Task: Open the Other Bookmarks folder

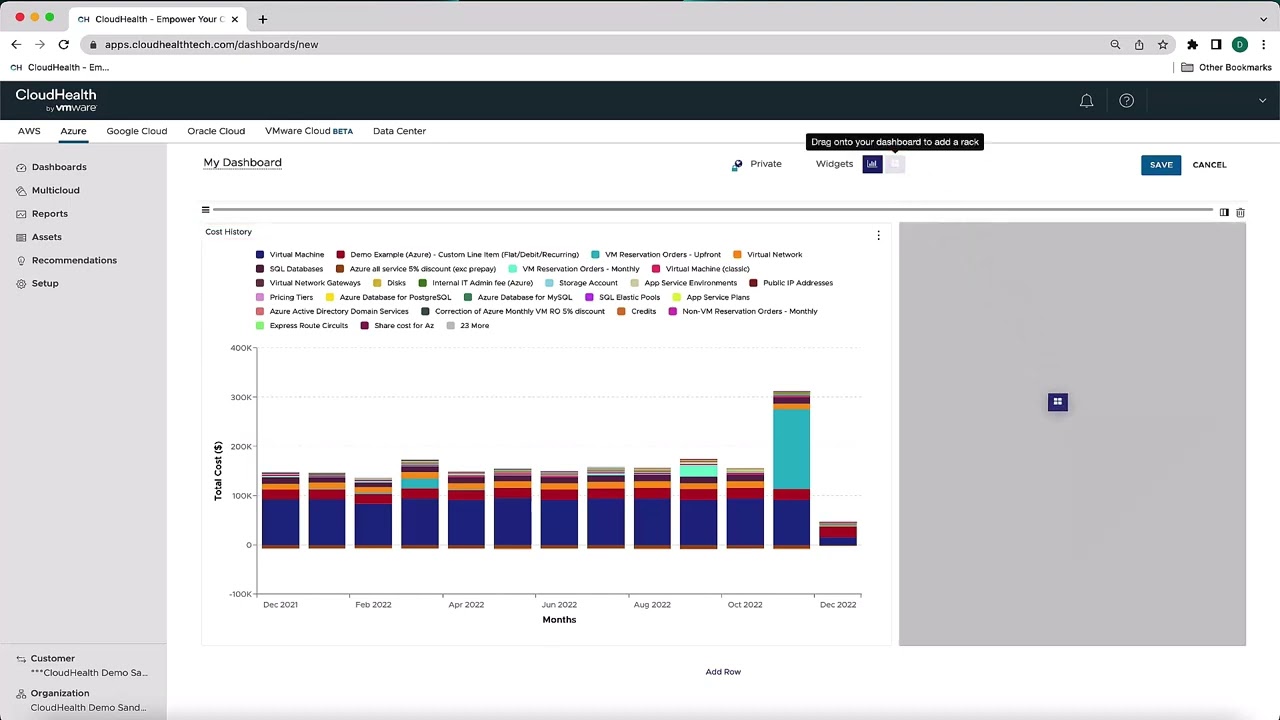Action: (x=1226, y=67)
